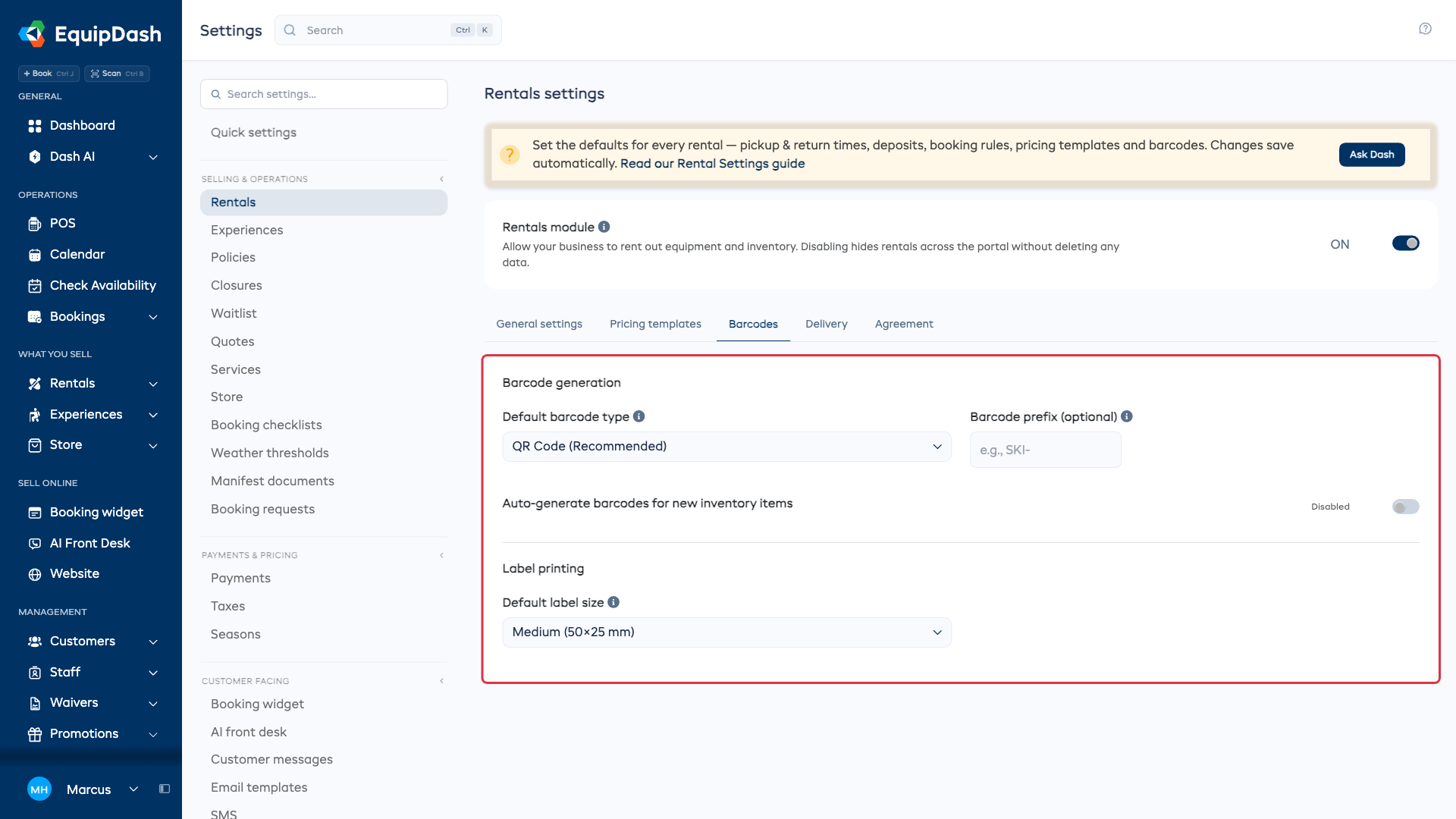Open Weather thresholds settings
The width and height of the screenshot is (1456, 819).
click(269, 453)
